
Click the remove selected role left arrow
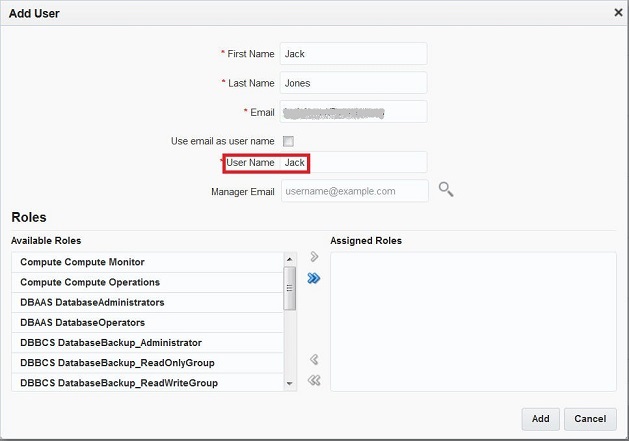(x=313, y=360)
